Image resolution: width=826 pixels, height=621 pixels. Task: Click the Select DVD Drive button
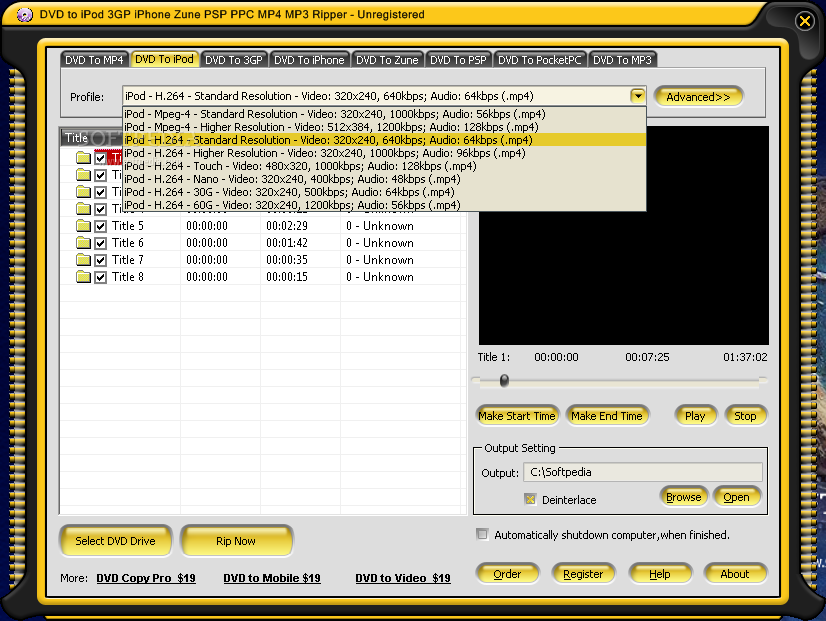click(x=115, y=541)
